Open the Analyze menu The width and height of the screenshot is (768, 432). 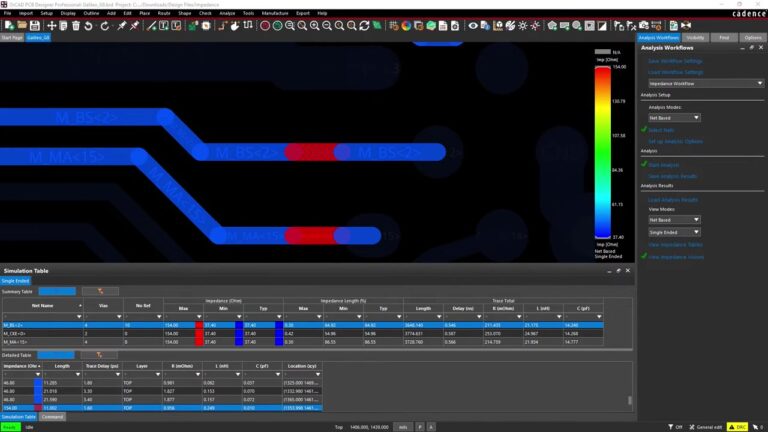pyautogui.click(x=227, y=13)
